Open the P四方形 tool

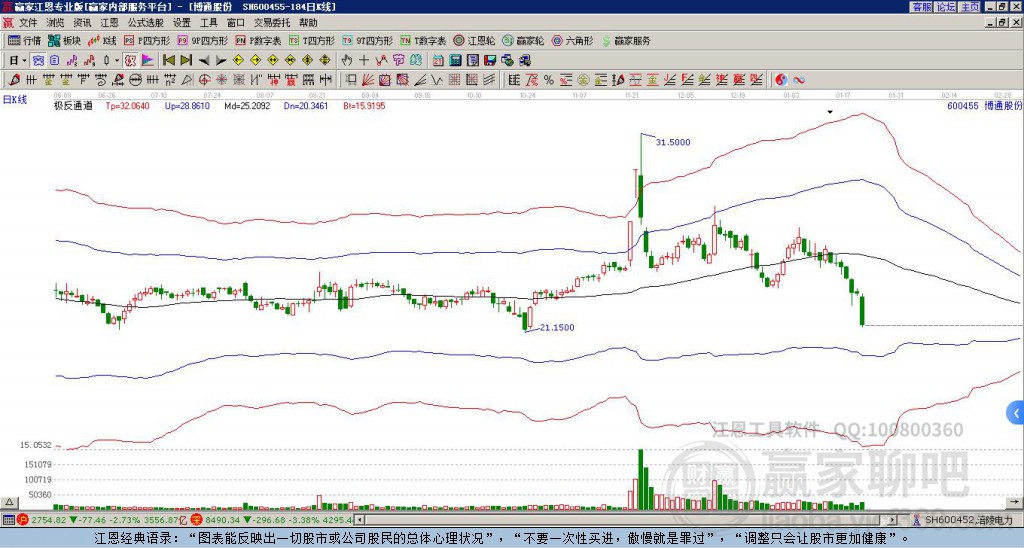[x=147, y=40]
